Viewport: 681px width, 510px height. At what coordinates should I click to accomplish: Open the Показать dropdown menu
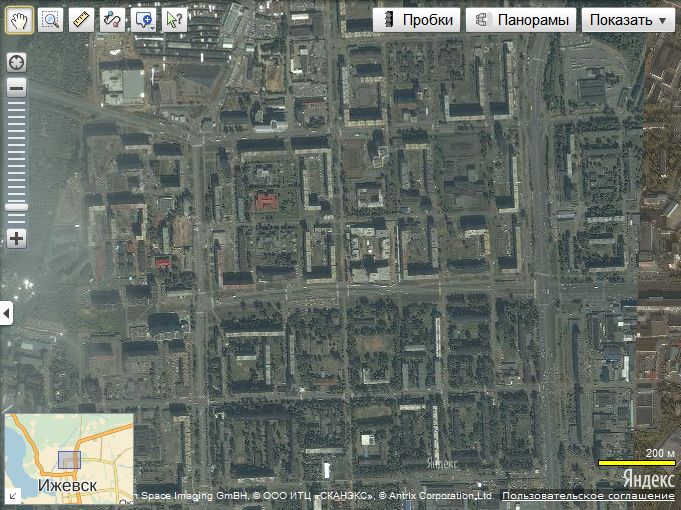pos(627,20)
